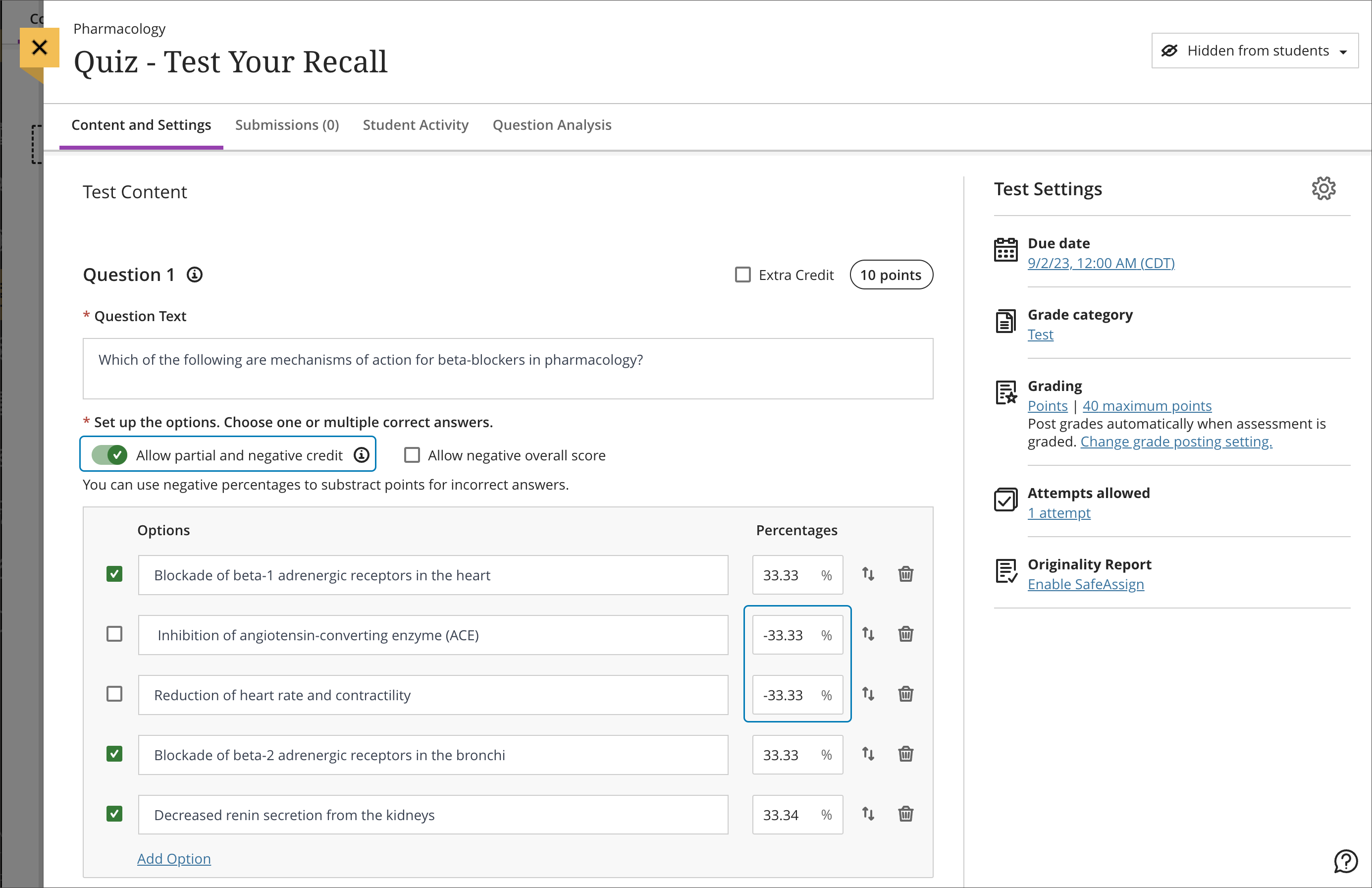Click the Question 1 info icon
Screen dimensions: 1372x888
195,275
